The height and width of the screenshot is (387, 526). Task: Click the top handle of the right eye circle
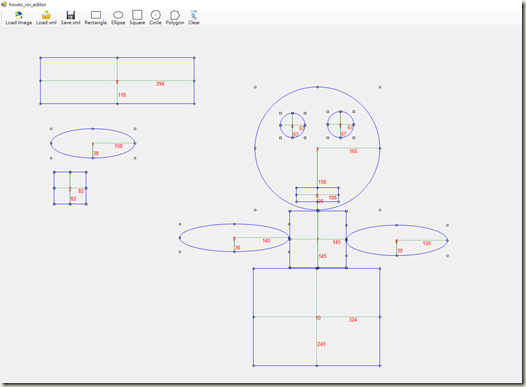(x=340, y=111)
